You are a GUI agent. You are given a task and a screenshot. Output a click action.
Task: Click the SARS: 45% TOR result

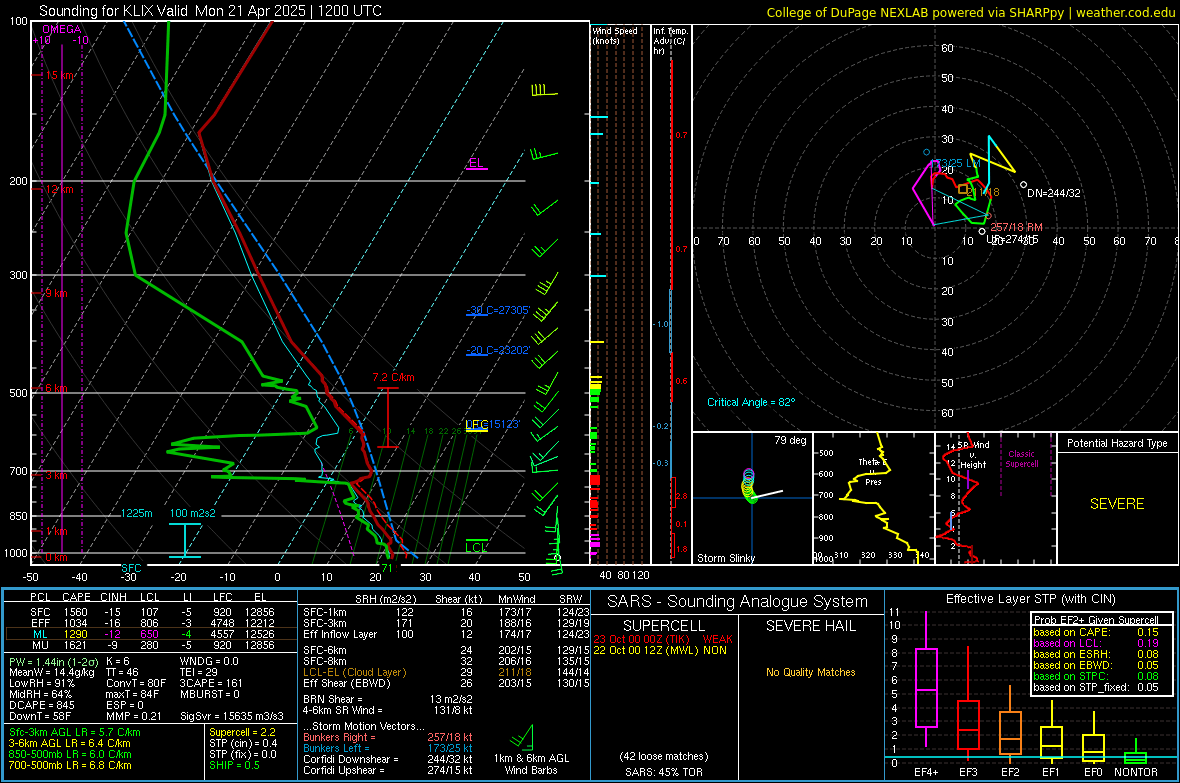(x=664, y=772)
